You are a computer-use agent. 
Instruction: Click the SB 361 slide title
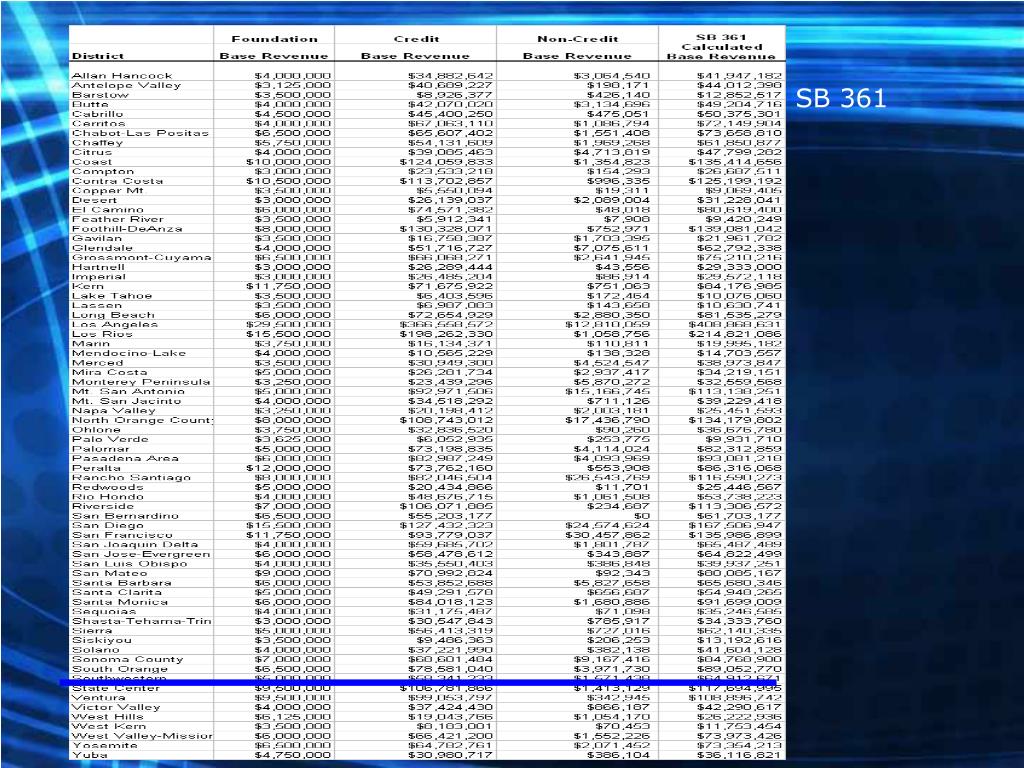click(x=841, y=98)
